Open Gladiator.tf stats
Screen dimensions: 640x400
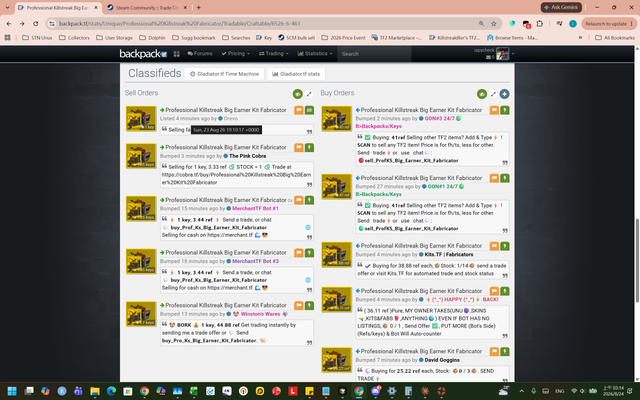[296, 74]
